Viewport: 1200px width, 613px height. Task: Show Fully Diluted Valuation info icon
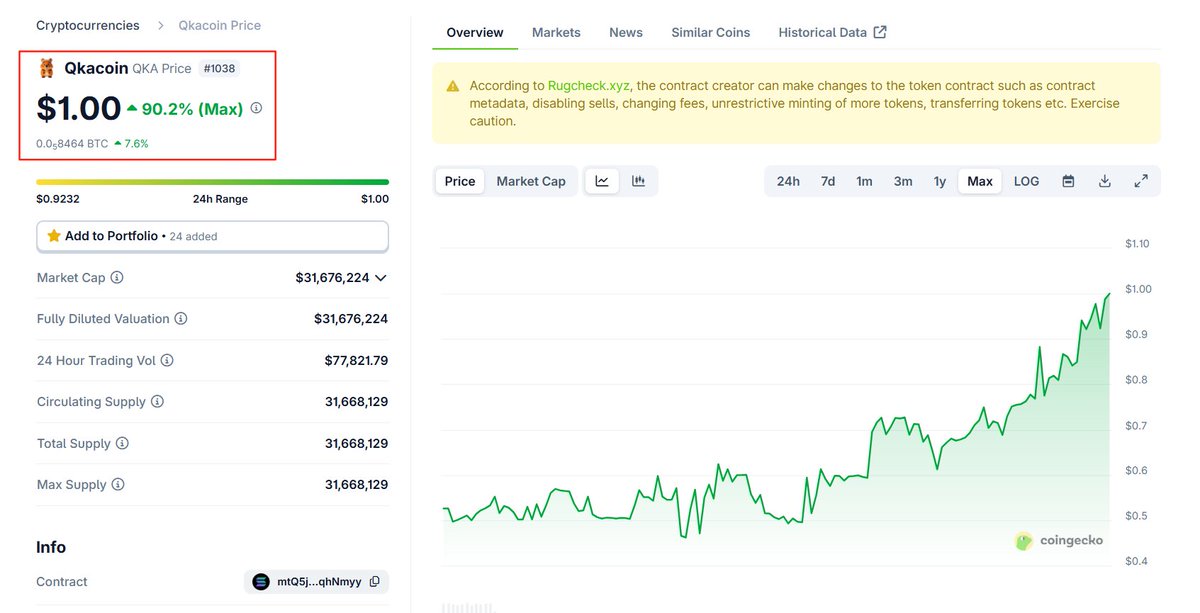tap(181, 319)
